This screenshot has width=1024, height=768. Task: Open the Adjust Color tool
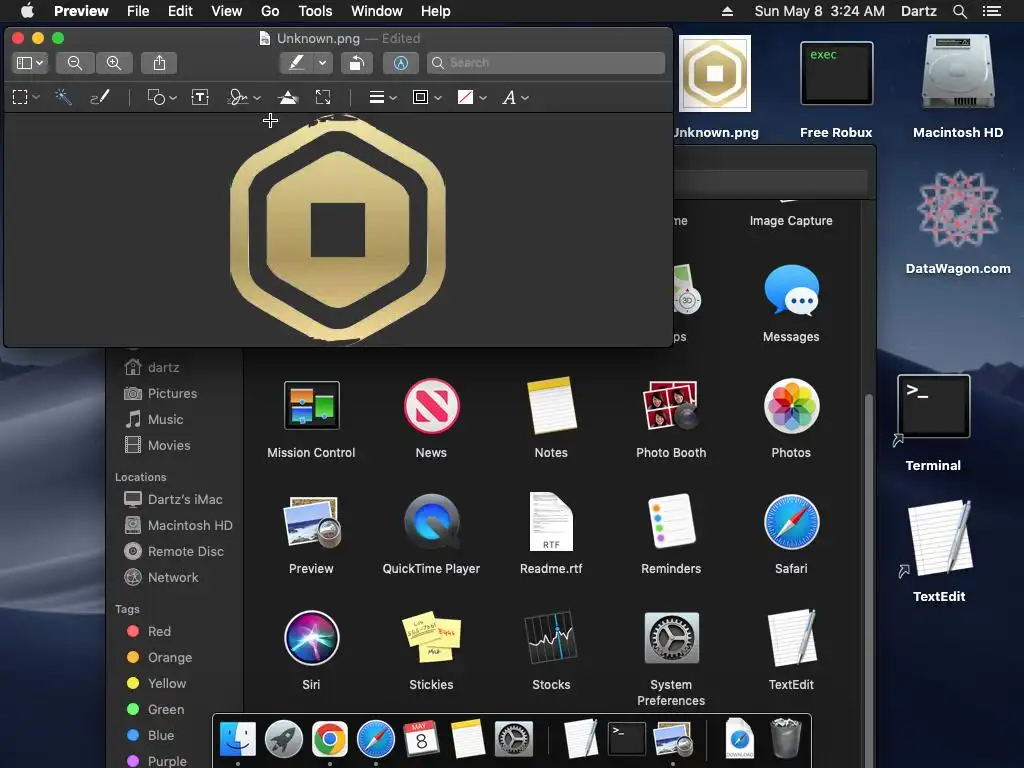click(287, 97)
